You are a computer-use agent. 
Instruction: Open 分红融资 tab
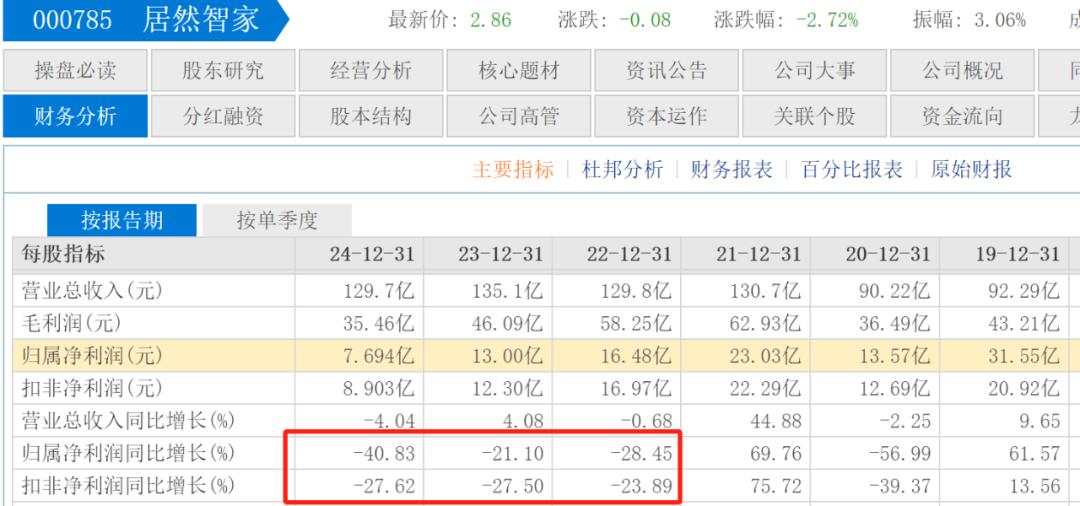click(x=223, y=116)
